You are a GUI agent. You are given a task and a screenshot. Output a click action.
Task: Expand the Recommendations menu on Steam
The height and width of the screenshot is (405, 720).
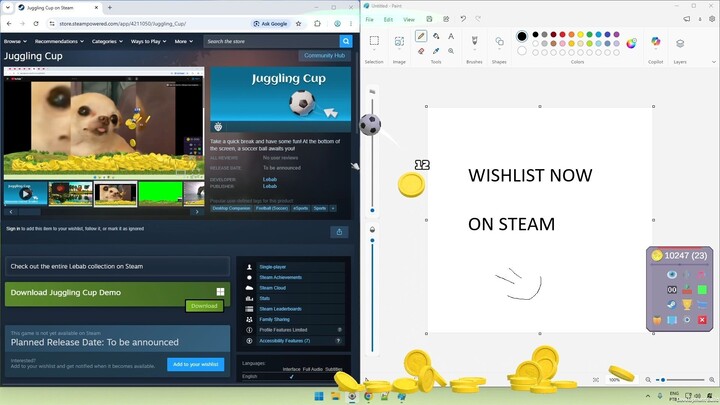(59, 41)
